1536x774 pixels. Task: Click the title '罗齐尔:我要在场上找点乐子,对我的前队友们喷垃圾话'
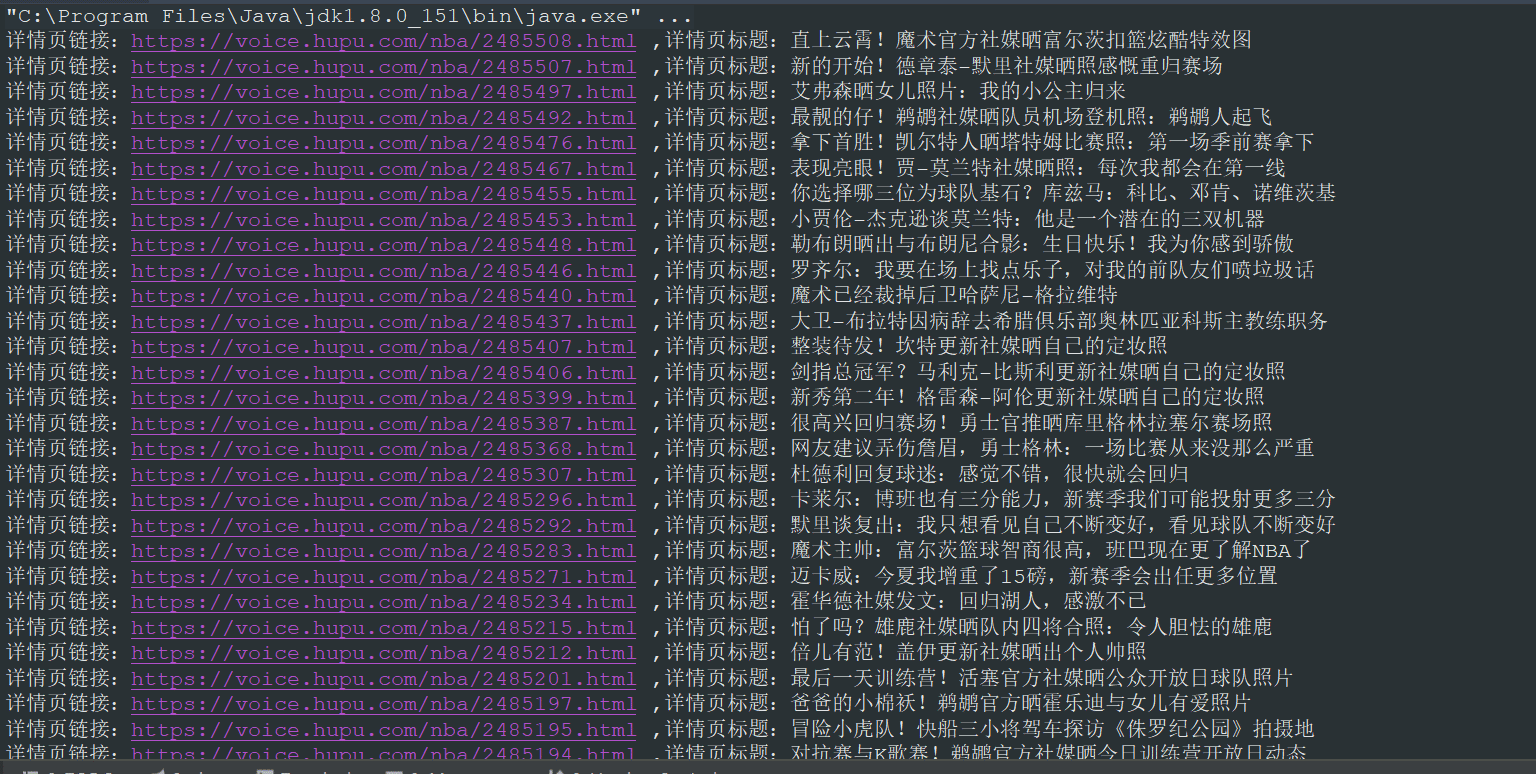[1052, 271]
